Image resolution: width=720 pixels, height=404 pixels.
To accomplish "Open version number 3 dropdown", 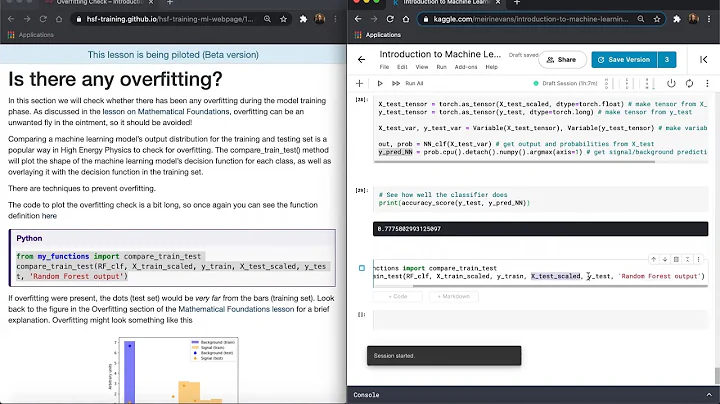I will [667, 60].
